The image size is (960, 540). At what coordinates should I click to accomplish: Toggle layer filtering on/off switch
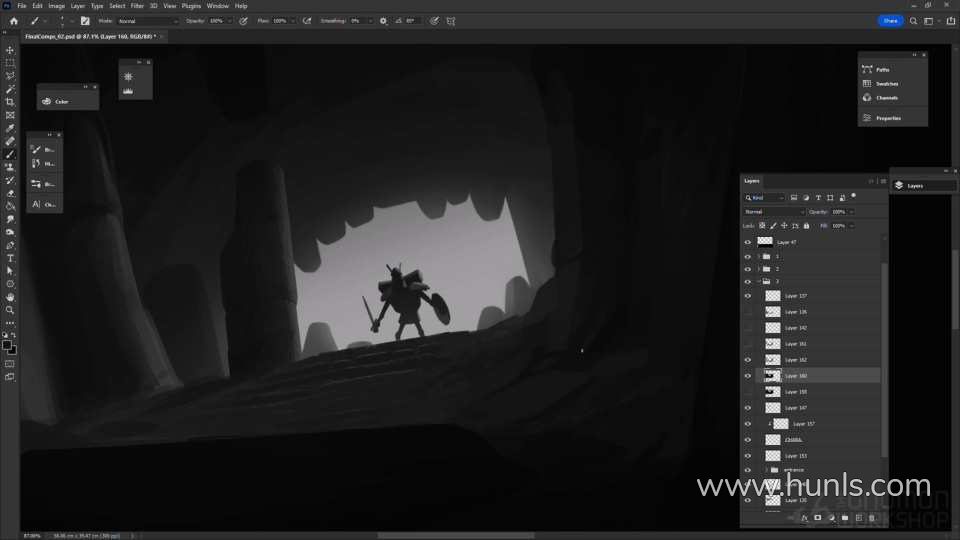(x=853, y=197)
